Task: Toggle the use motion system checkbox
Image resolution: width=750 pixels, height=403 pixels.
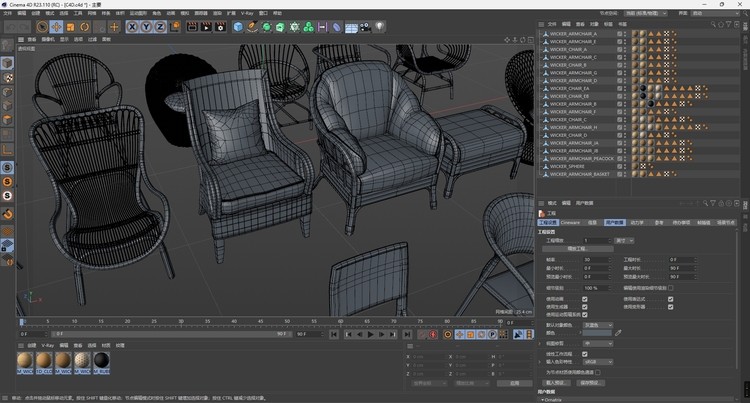Action: coord(585,315)
